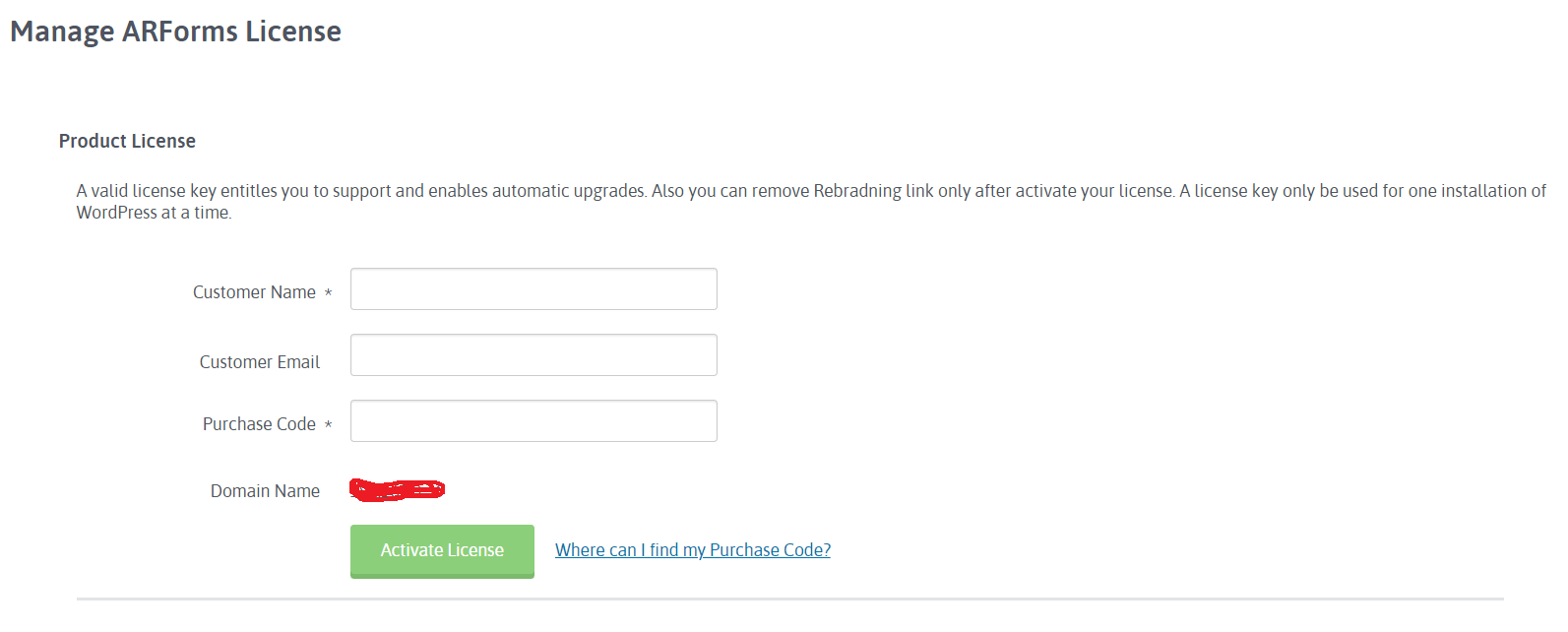Select the Purchase Code input field
This screenshot has width=1568, height=632.
pos(533,421)
